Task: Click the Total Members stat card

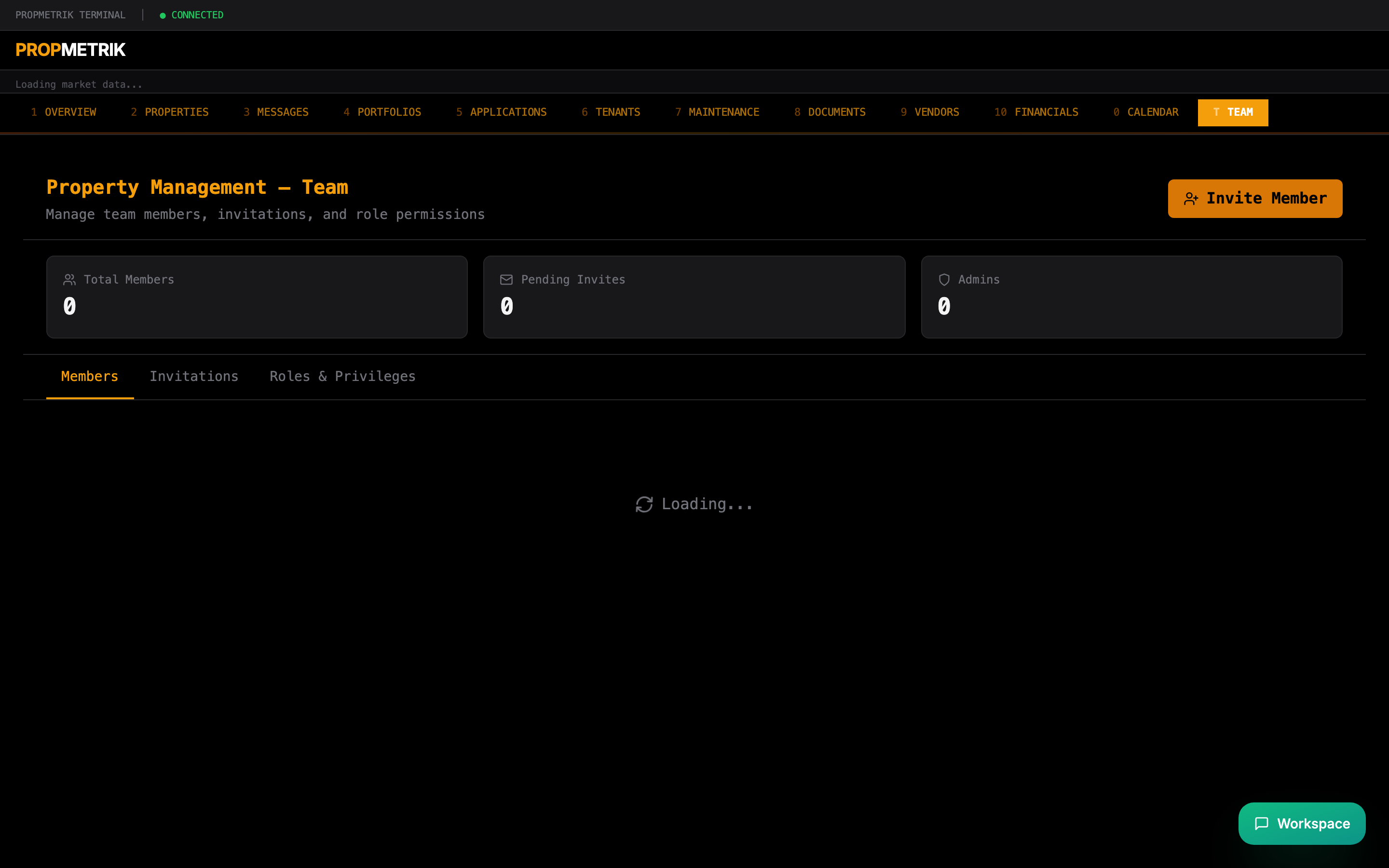Action: click(x=257, y=297)
